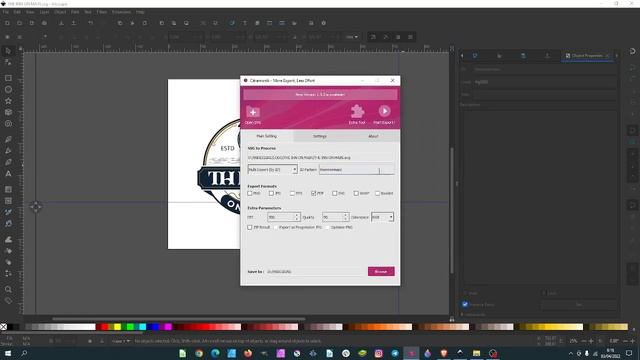Screen dimensions: 640x360
Task: Select the Star and polygon tool
Action: pyautogui.click(x=8, y=101)
